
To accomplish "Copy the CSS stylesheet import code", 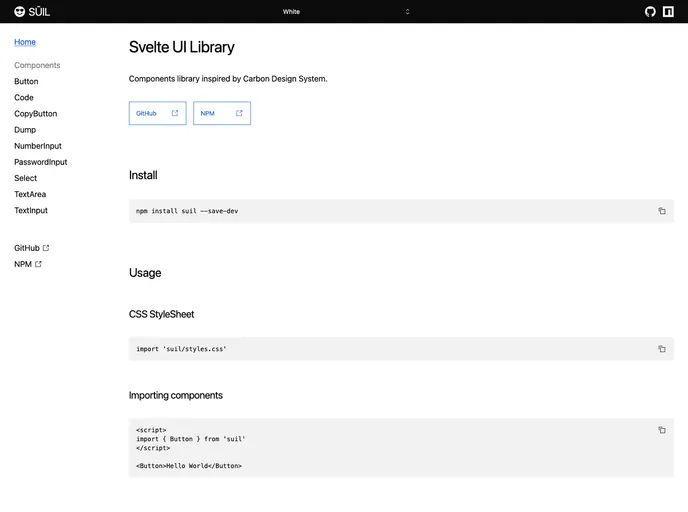I will 662,349.
